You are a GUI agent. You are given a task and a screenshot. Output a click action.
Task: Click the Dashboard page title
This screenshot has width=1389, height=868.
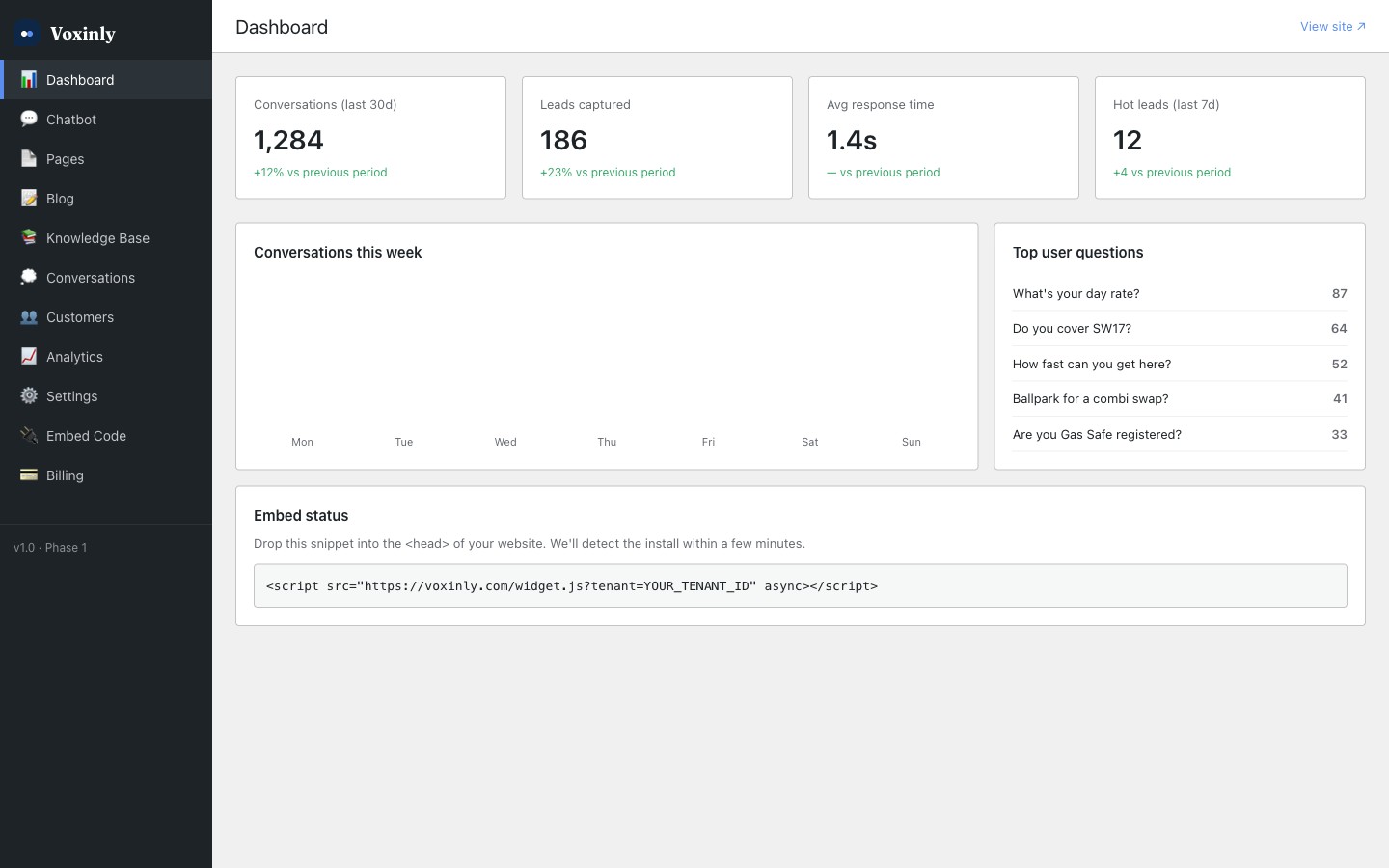(x=282, y=27)
